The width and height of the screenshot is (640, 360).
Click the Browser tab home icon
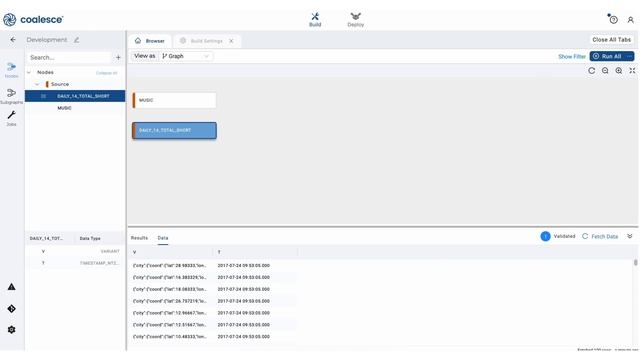coord(138,41)
